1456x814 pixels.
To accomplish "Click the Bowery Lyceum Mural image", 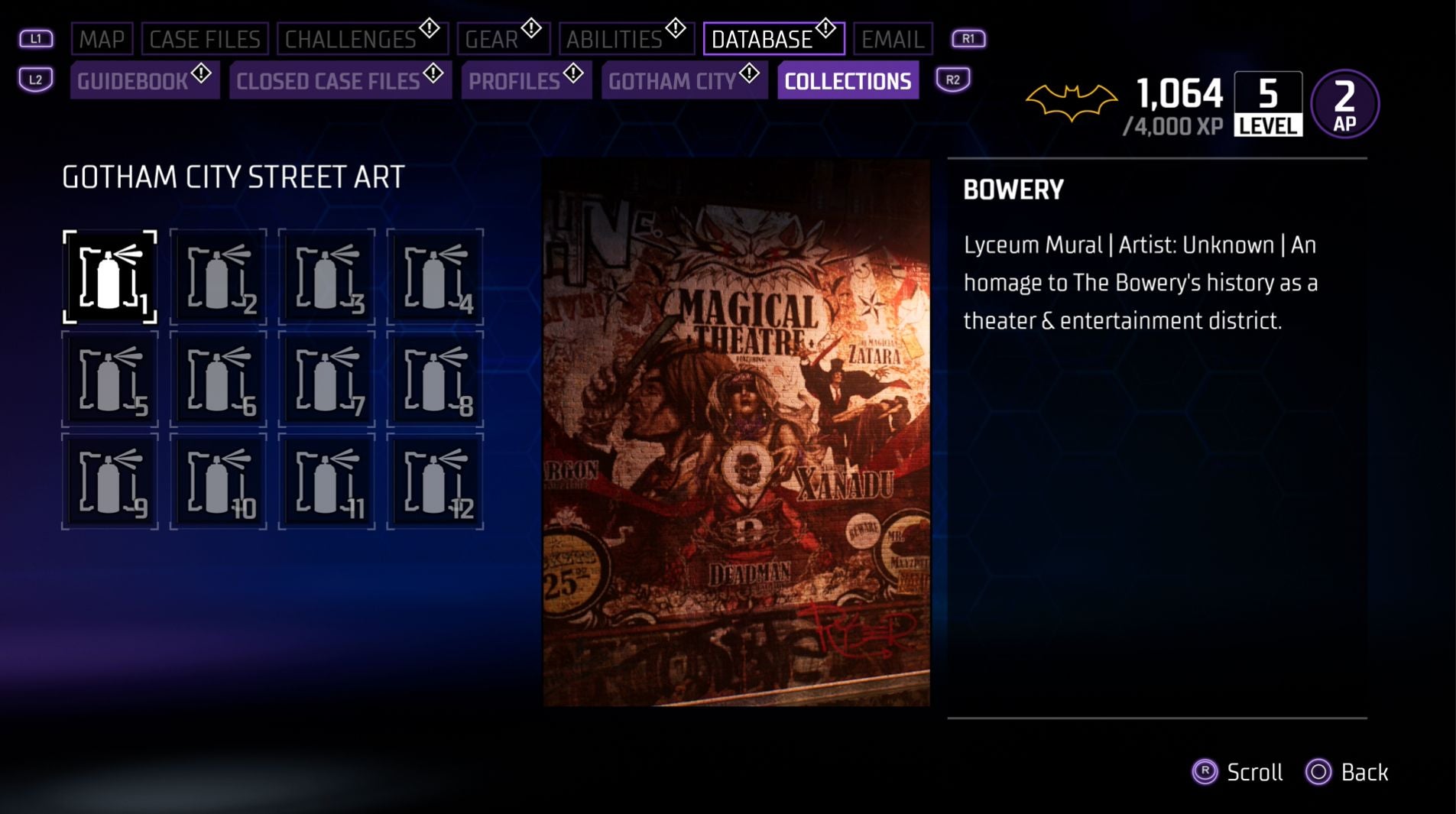I will (x=736, y=433).
